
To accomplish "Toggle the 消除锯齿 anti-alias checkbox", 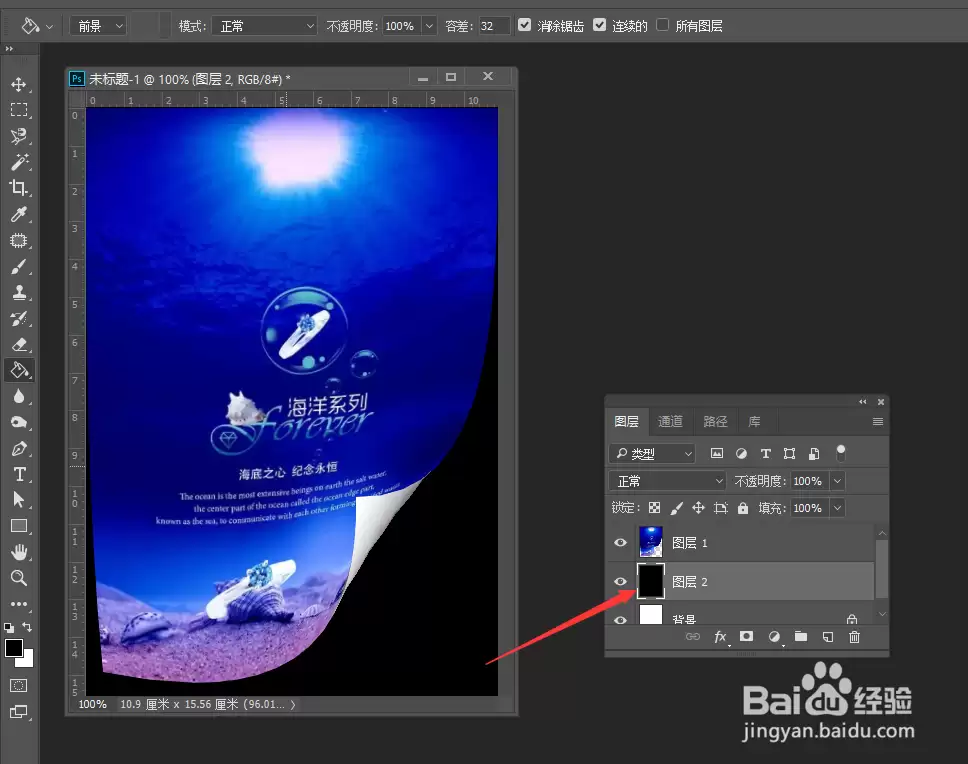I will pos(524,25).
